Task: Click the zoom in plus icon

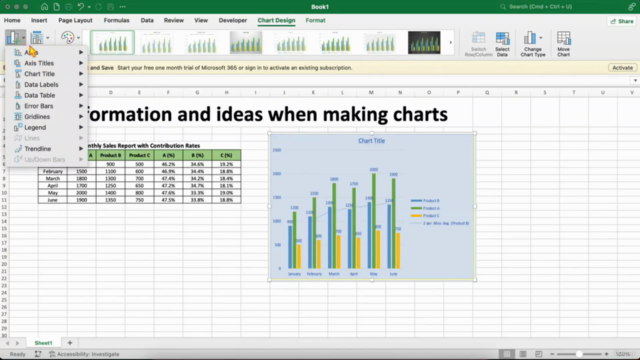Action: [x=607, y=354]
